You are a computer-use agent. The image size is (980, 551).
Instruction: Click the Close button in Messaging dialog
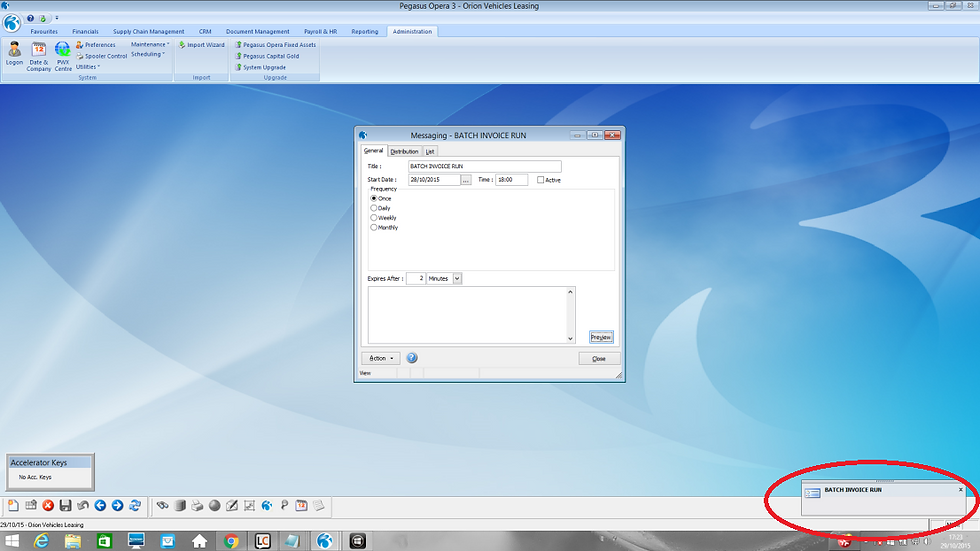599,359
